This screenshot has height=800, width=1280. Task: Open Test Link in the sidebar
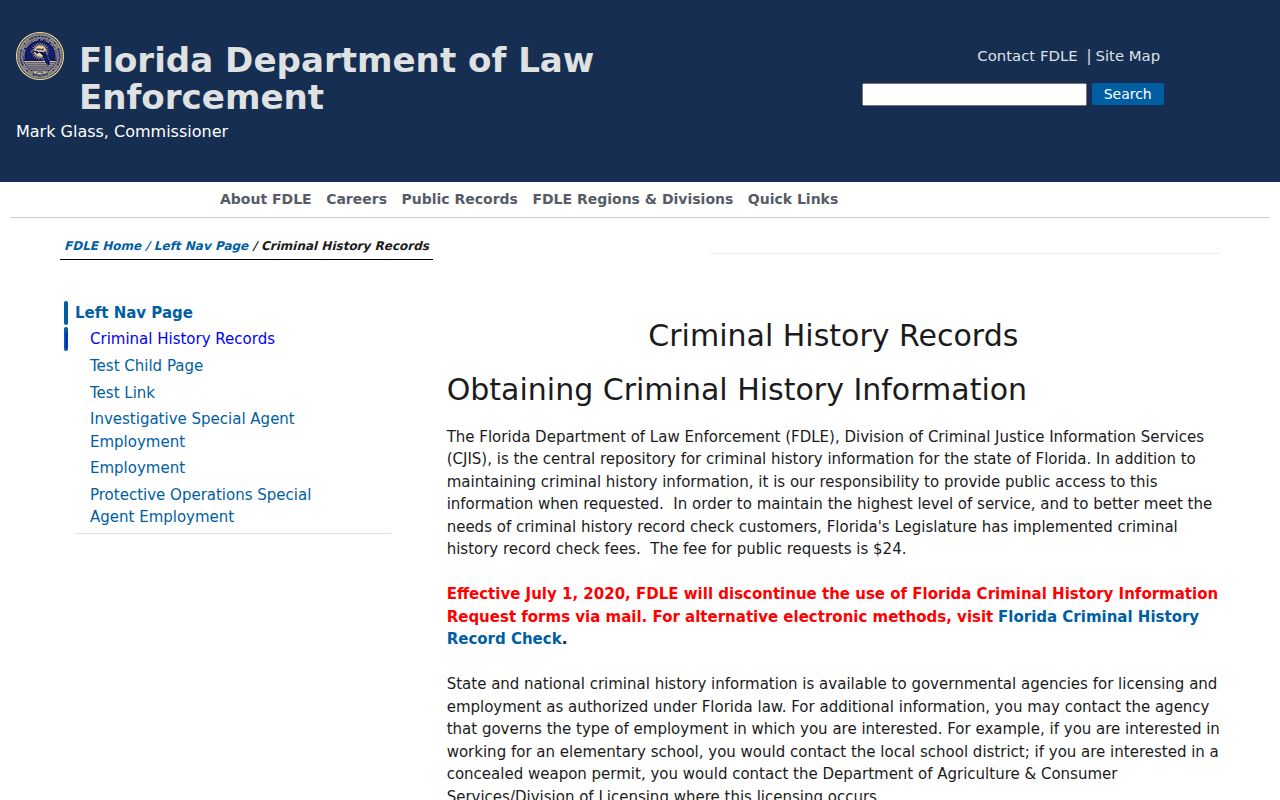tap(122, 393)
